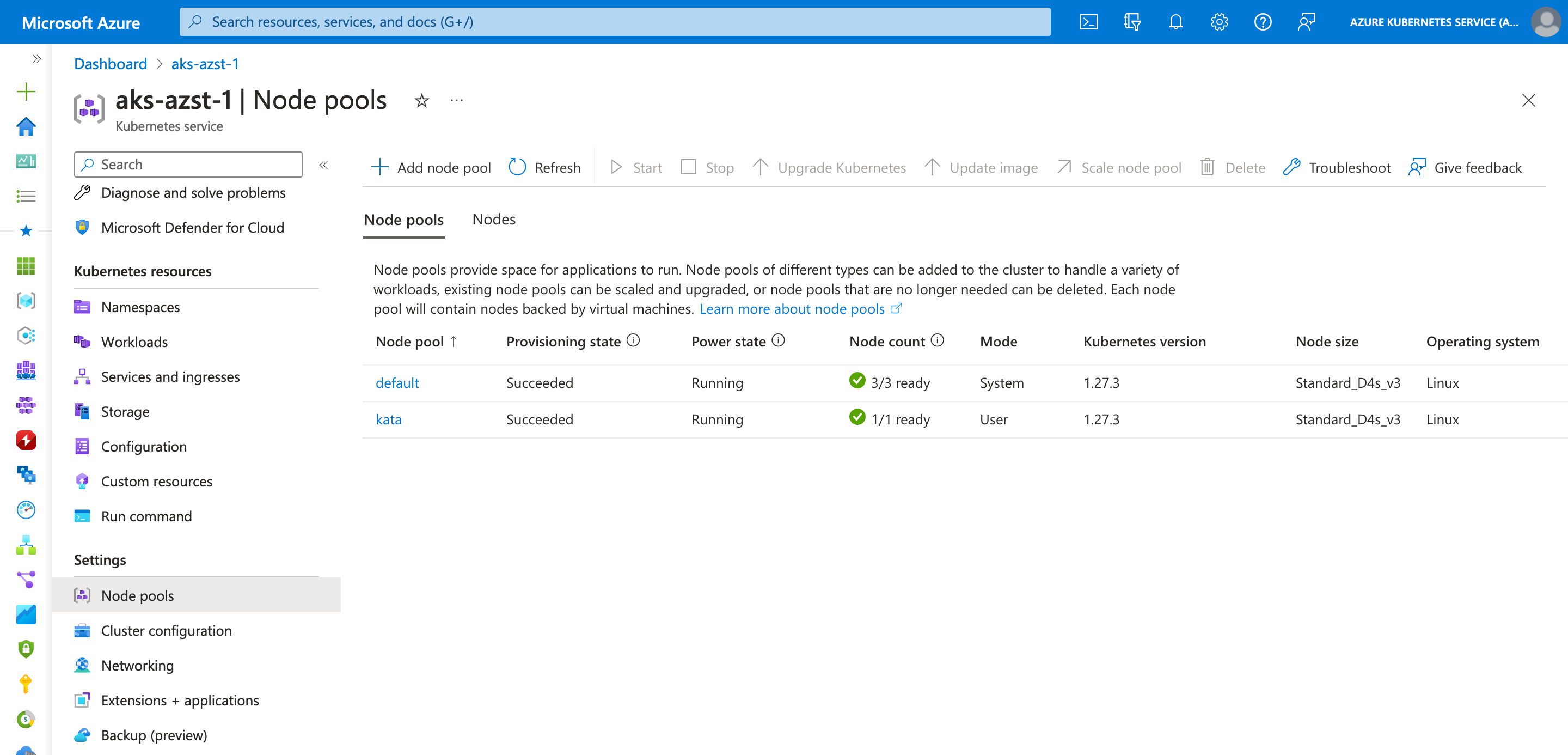Open Troubleshoot from the toolbar
This screenshot has width=1568, height=755.
point(1337,167)
